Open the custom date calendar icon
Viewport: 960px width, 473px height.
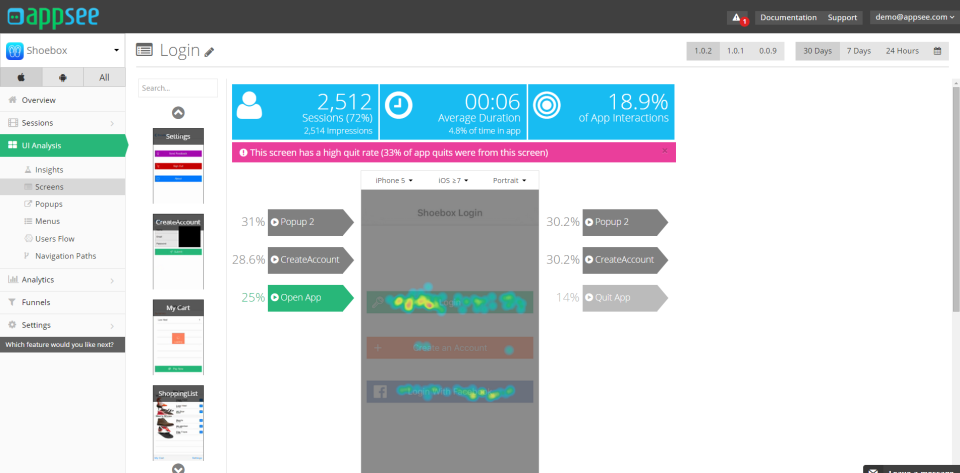(x=937, y=51)
